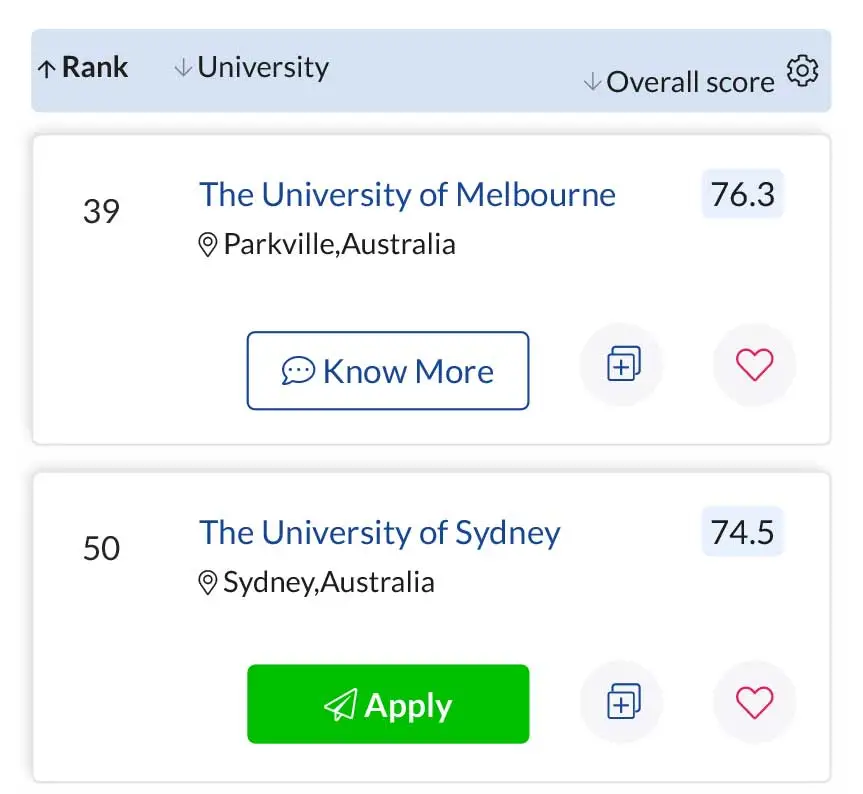Click the location pin for Sydney, Australia
Image resolution: width=863 pixels, height=794 pixels.
pos(207,583)
